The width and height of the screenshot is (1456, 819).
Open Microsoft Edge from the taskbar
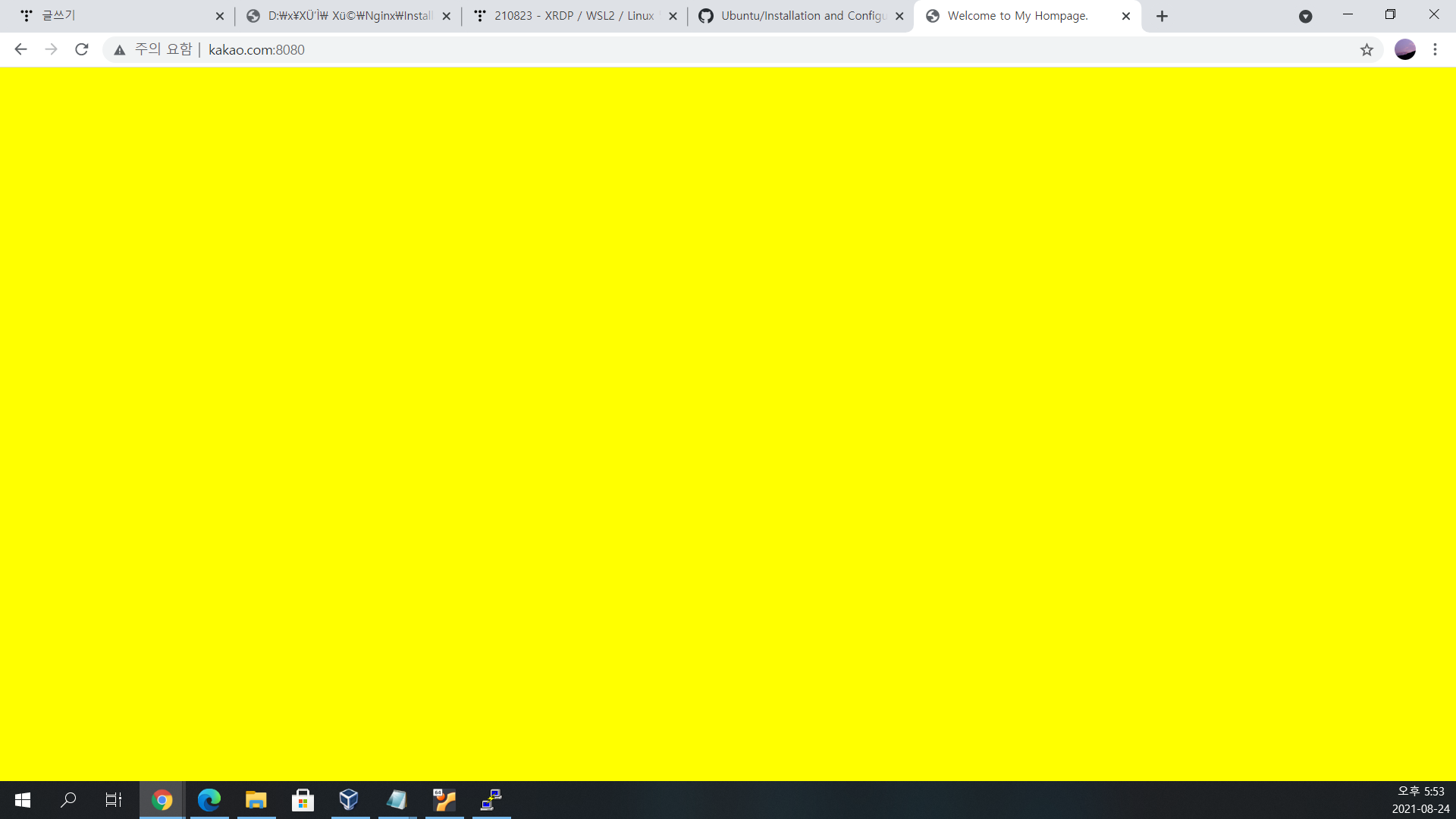(209, 800)
